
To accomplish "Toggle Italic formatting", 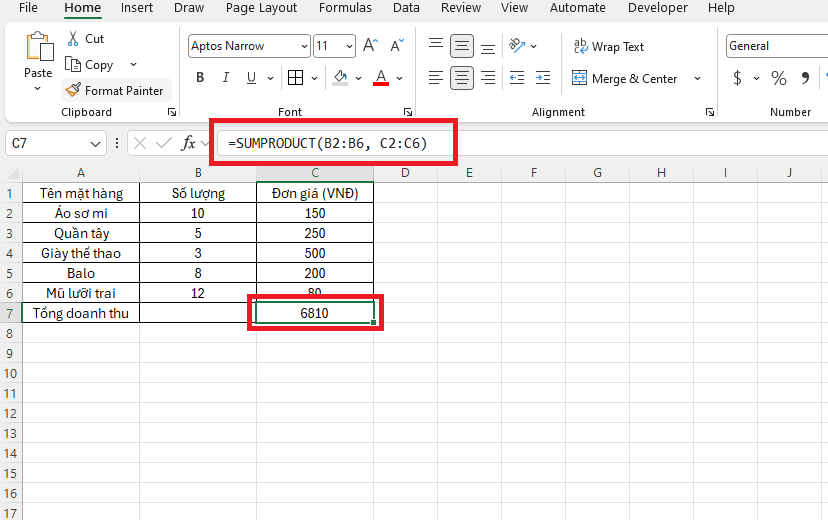I will (x=225, y=78).
